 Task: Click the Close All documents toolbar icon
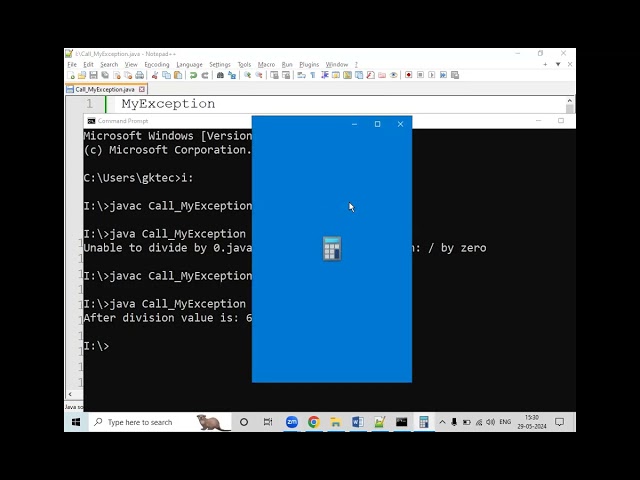(128, 75)
